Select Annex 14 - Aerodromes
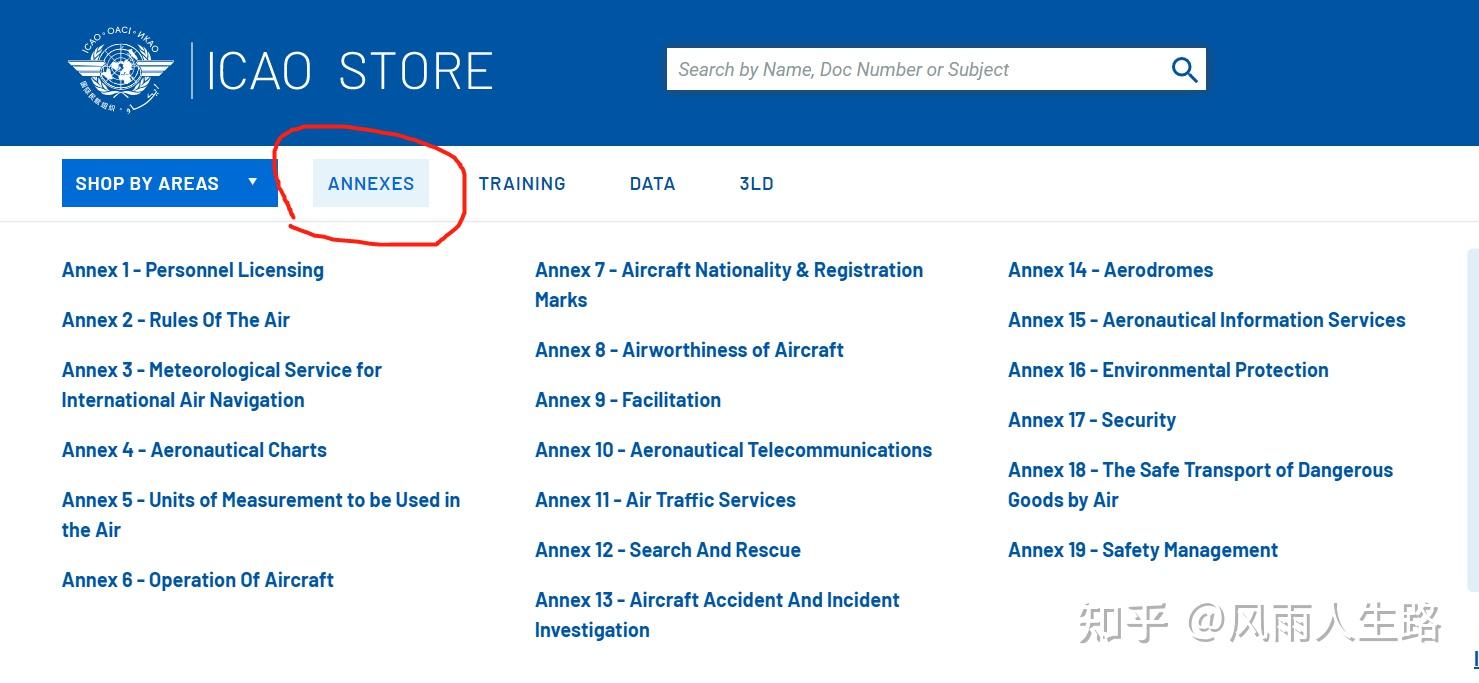Viewport: 1479px width, 683px height. coord(1110,269)
